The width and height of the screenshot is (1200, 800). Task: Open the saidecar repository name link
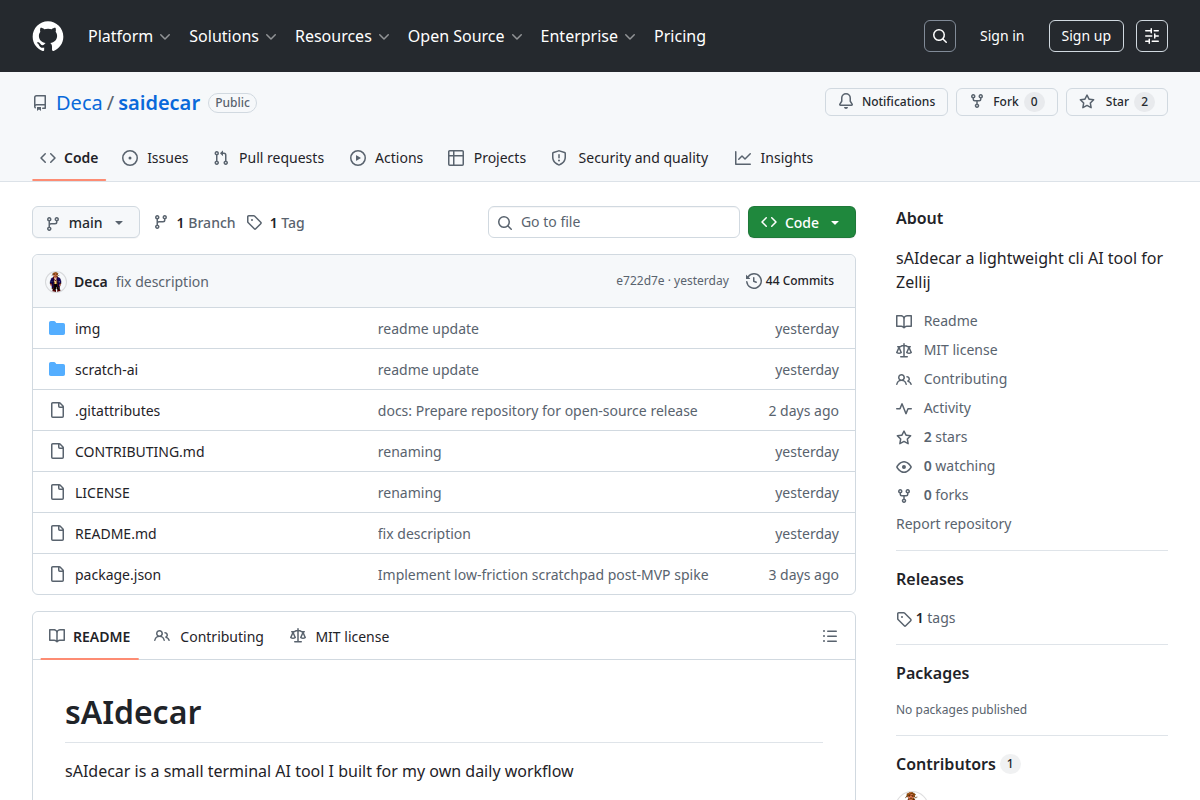(x=159, y=102)
